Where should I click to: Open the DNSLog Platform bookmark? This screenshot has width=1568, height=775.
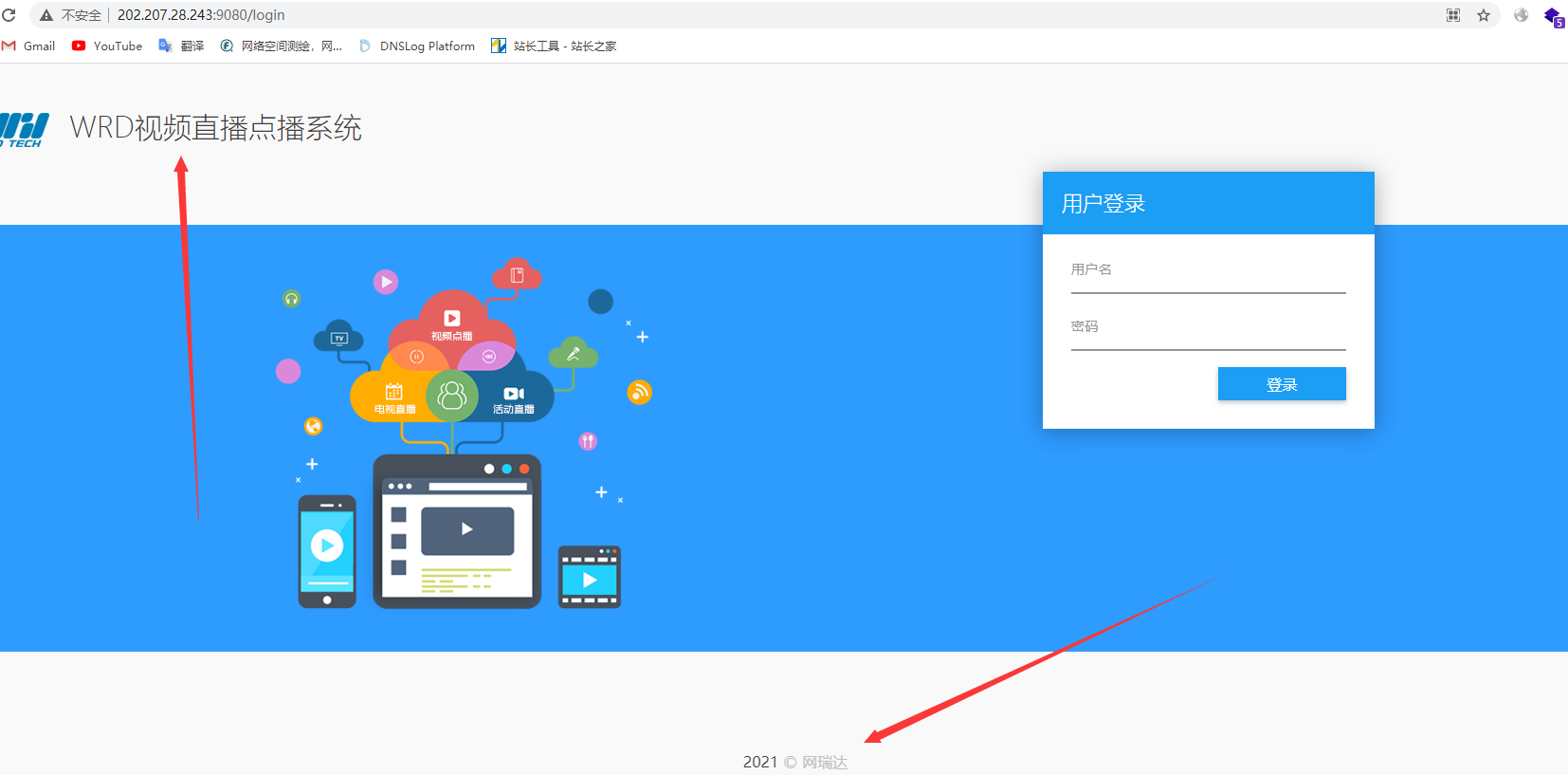417,46
